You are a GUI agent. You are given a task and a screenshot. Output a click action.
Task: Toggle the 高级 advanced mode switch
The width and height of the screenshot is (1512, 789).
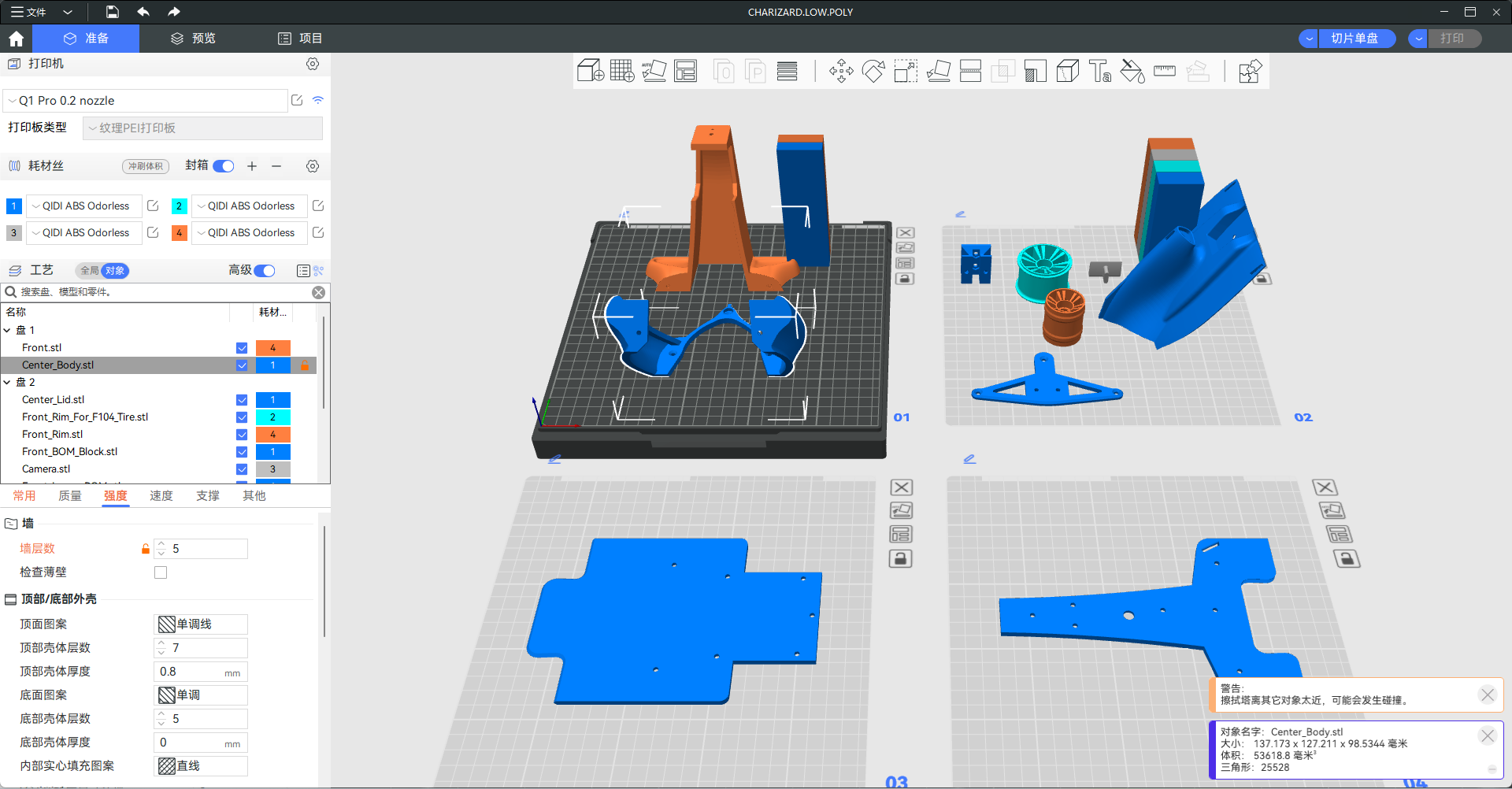point(265,271)
